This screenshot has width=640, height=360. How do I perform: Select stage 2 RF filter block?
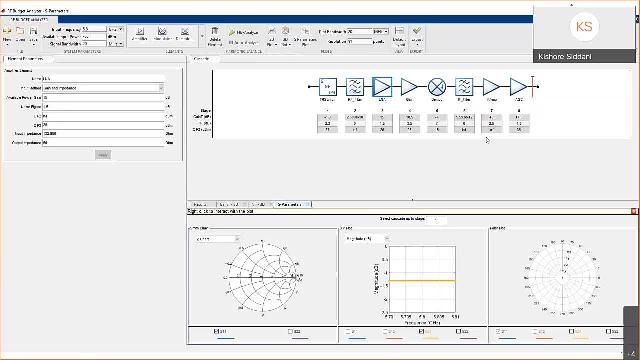point(355,87)
